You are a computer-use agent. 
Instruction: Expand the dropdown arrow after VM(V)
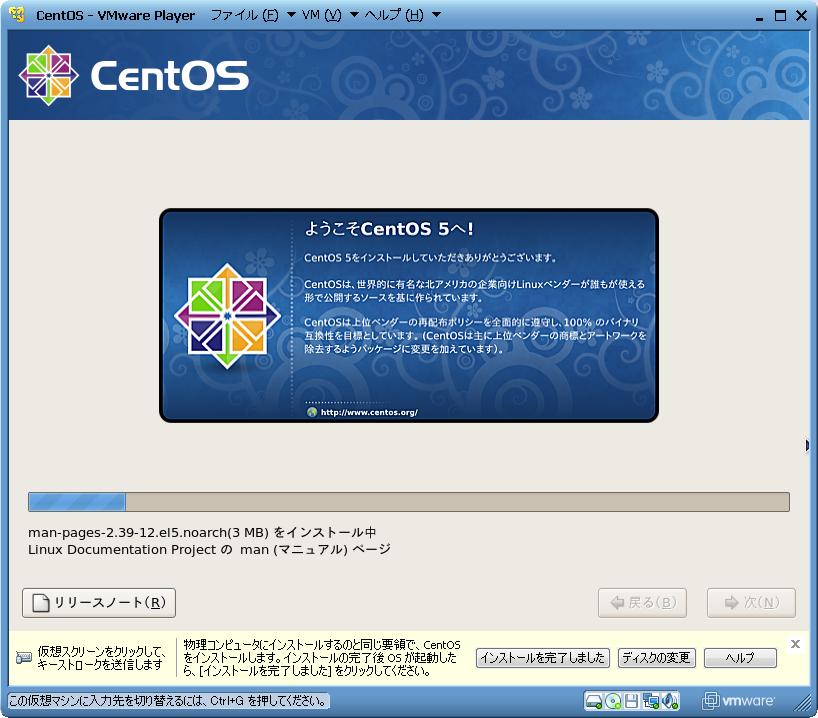[x=352, y=16]
